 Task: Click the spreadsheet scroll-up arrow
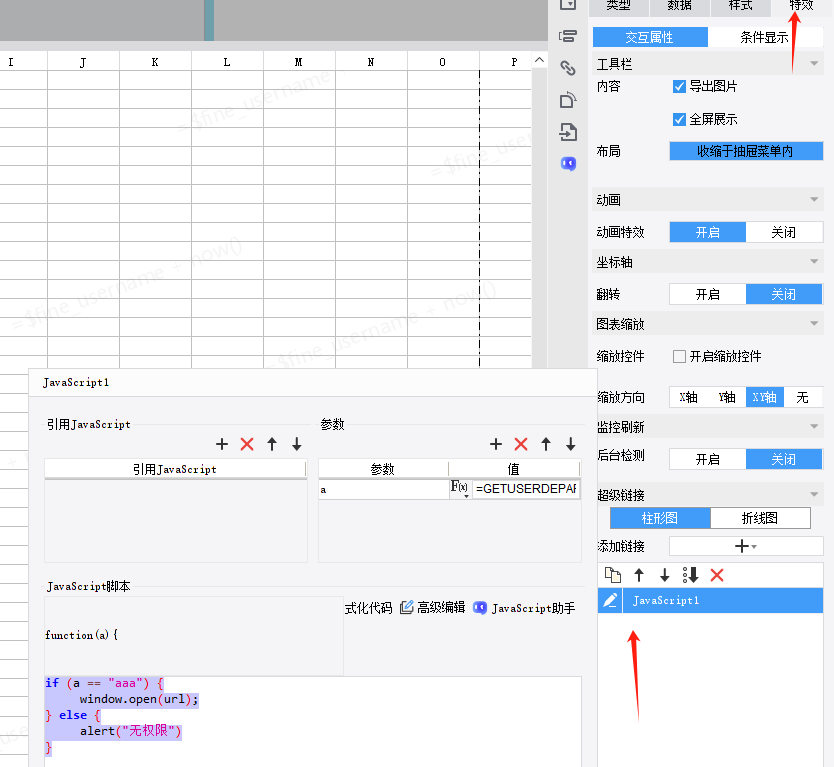pos(539,60)
